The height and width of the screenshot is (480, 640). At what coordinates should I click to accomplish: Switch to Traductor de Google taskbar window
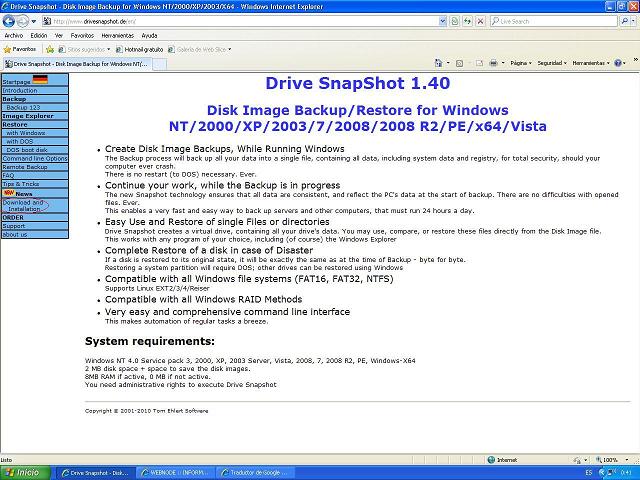[255, 473]
